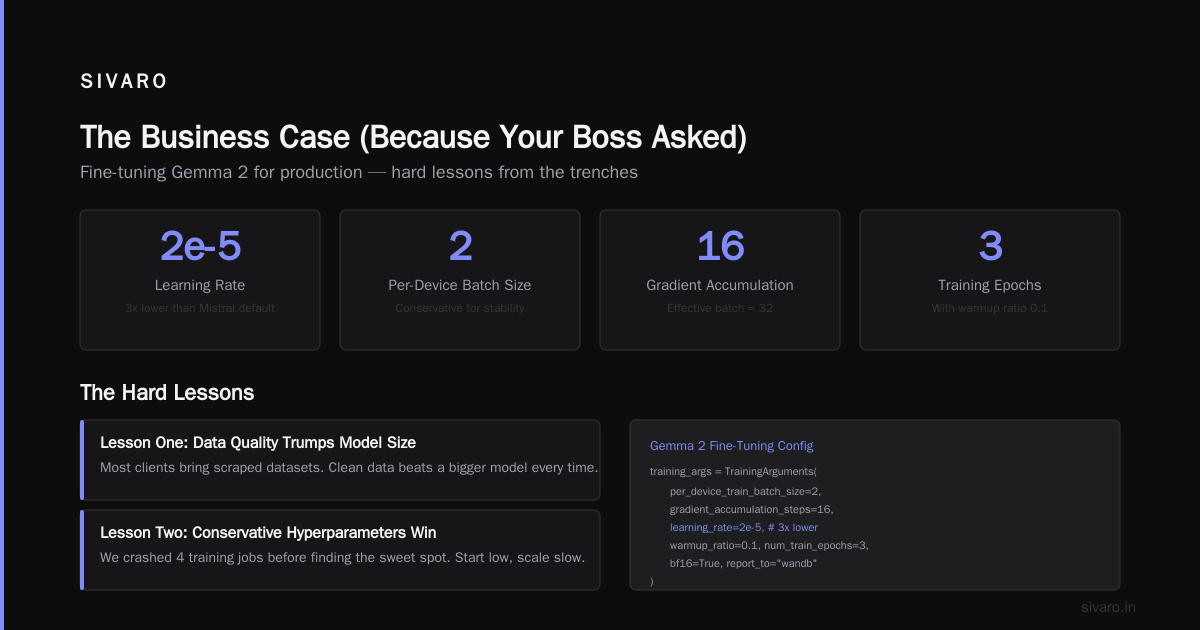Click the Per-Device Batch Size label
1200x630 pixels.
click(x=460, y=285)
